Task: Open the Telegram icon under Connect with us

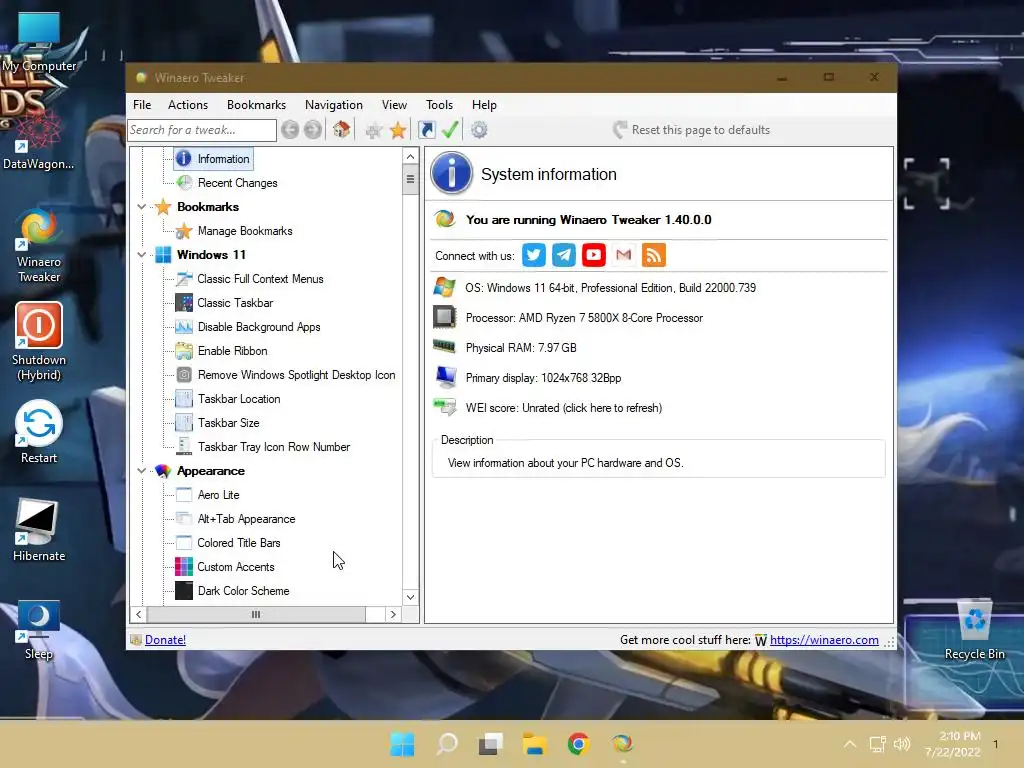Action: (564, 255)
